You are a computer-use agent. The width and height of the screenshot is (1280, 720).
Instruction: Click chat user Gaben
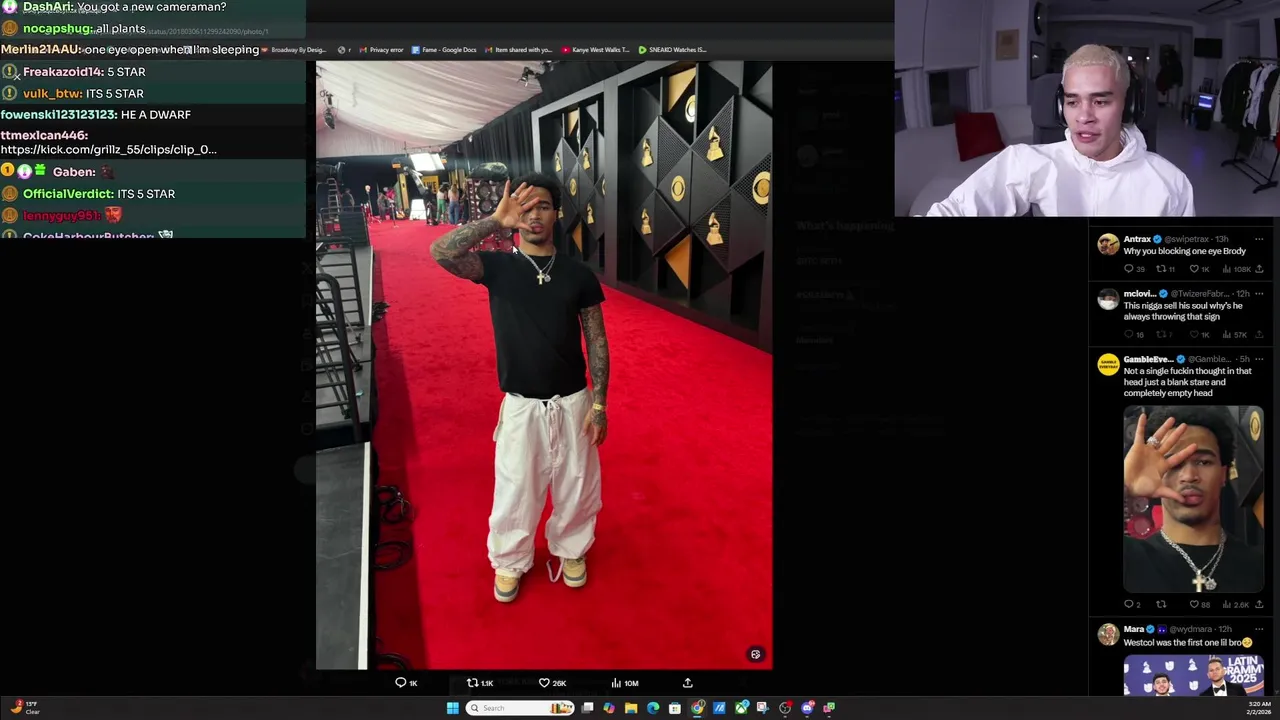click(x=73, y=172)
